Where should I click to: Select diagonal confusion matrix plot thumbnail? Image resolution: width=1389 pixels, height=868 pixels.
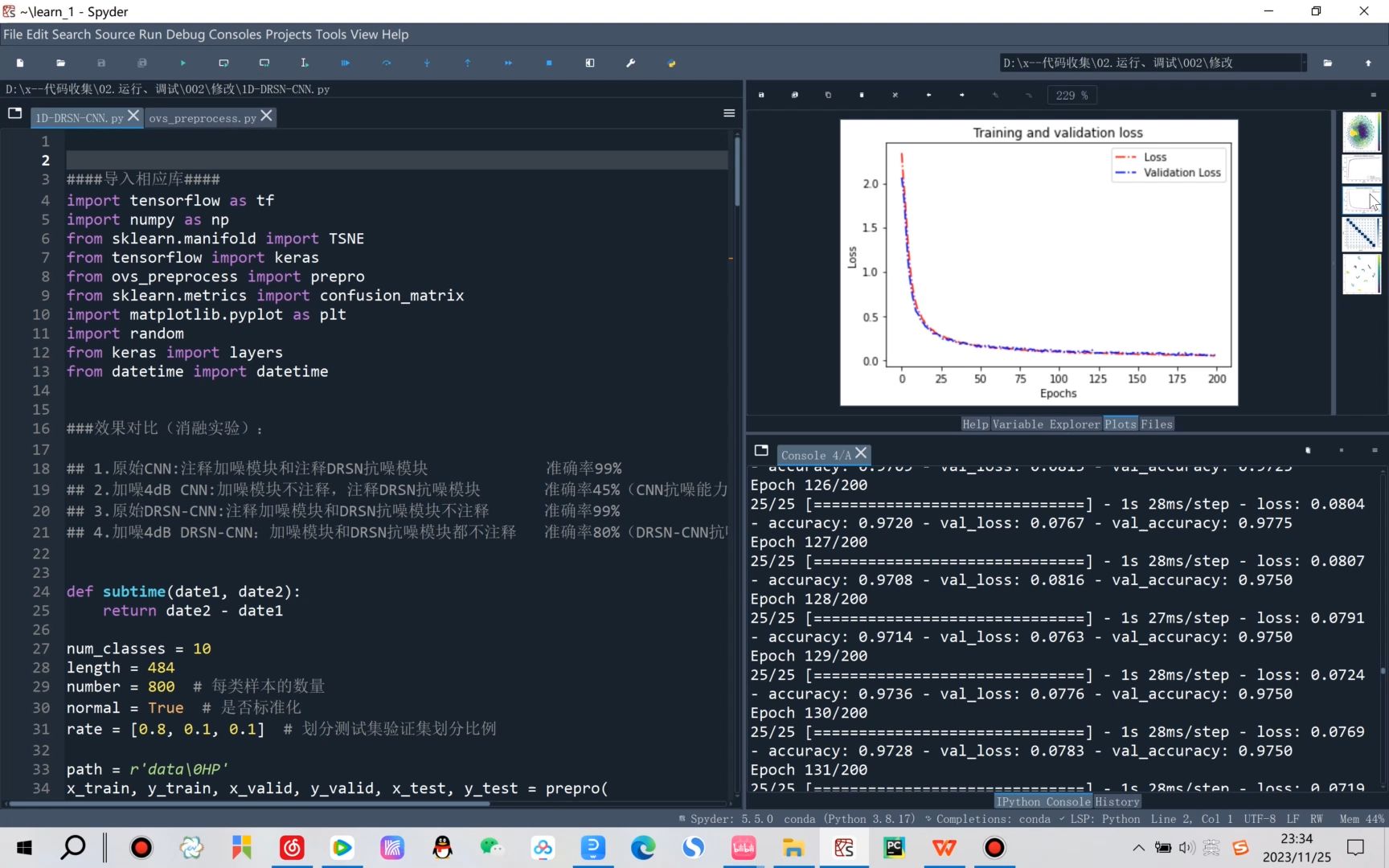coord(1362,234)
